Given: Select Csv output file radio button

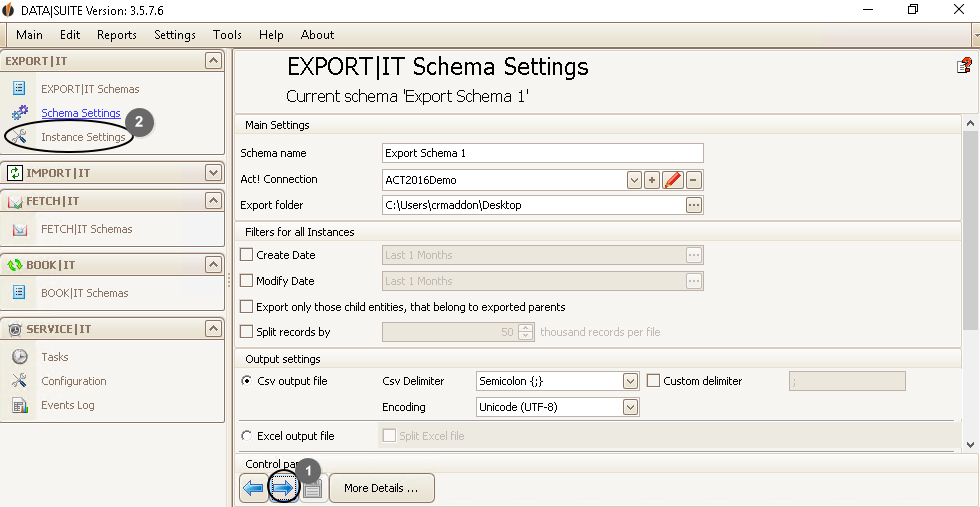Looking at the screenshot, I should coord(247,381).
